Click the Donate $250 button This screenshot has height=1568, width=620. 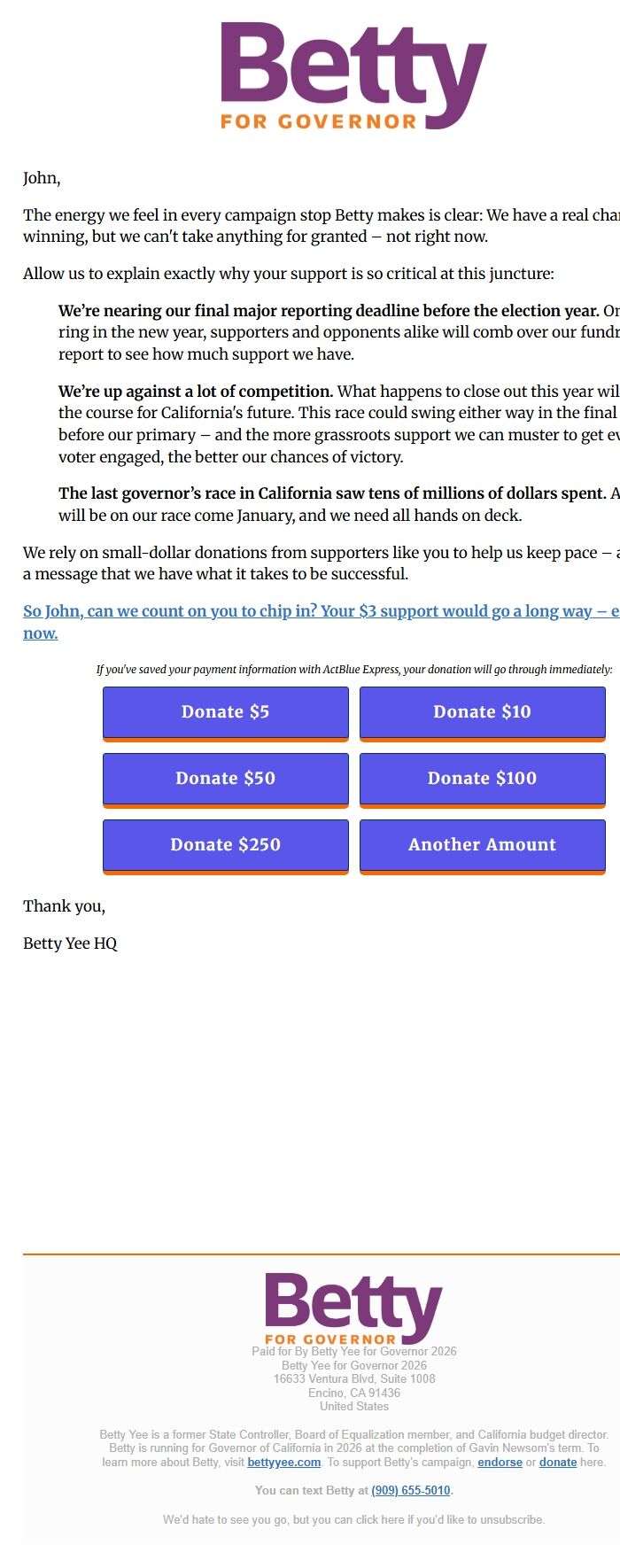225,845
